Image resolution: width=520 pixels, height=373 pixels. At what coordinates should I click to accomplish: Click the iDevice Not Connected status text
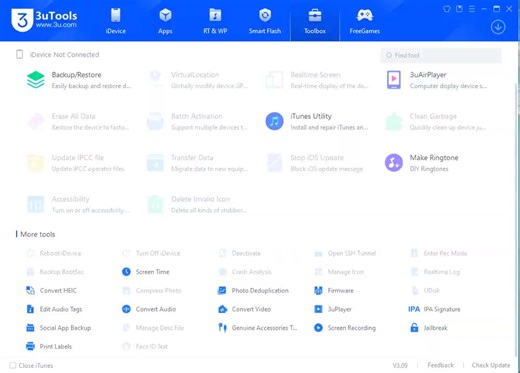point(64,55)
